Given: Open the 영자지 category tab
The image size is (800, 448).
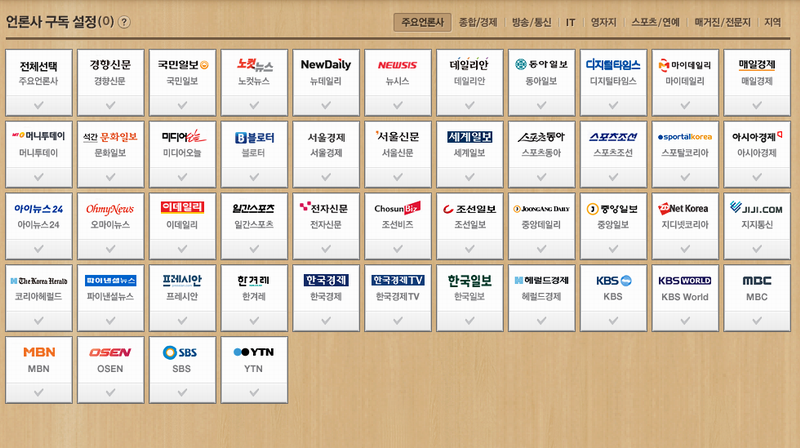Looking at the screenshot, I should click(604, 22).
